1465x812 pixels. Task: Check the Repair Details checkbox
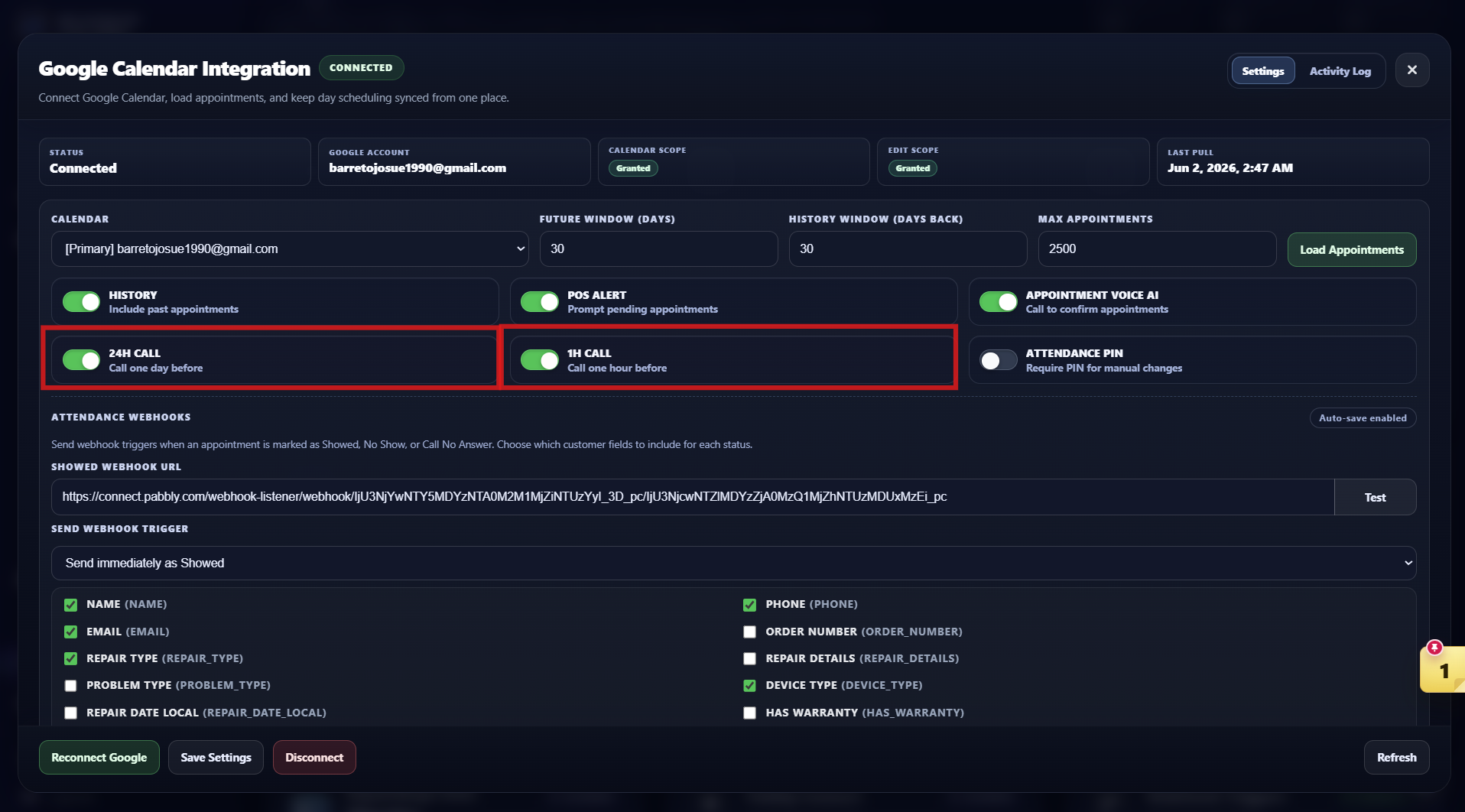click(749, 658)
